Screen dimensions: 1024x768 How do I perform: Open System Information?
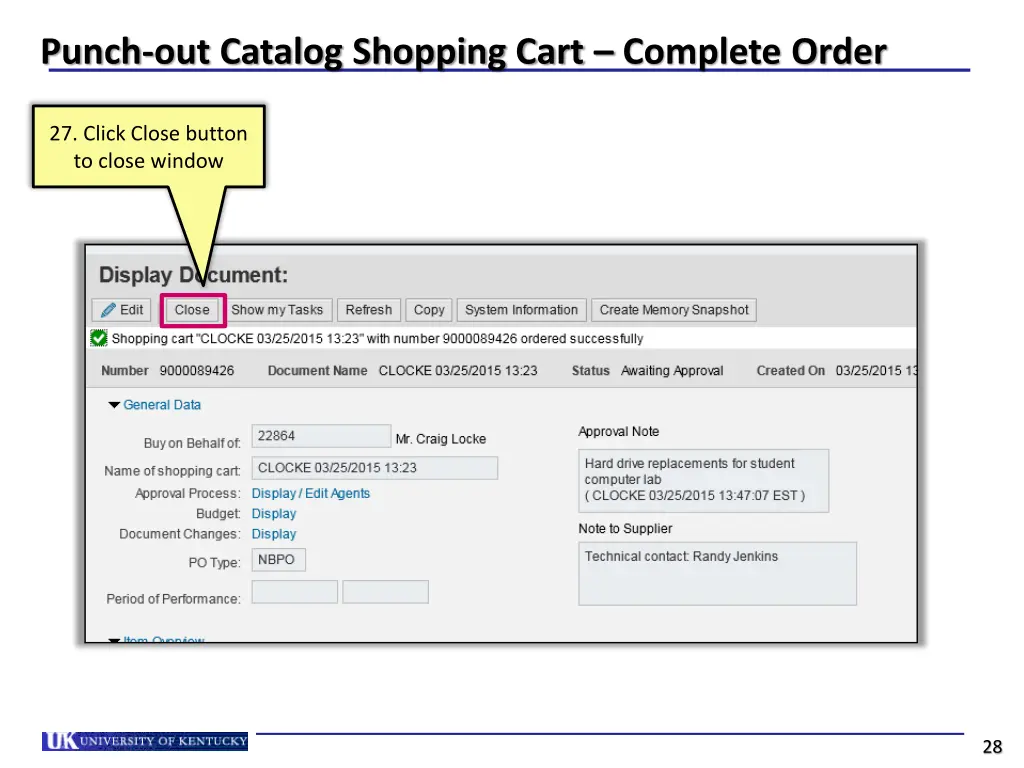521,310
